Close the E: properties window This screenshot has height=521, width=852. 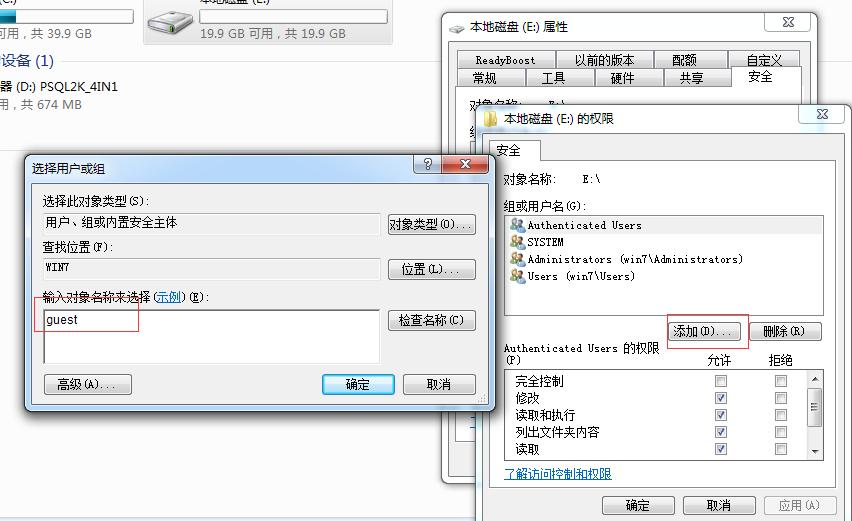coord(788,22)
